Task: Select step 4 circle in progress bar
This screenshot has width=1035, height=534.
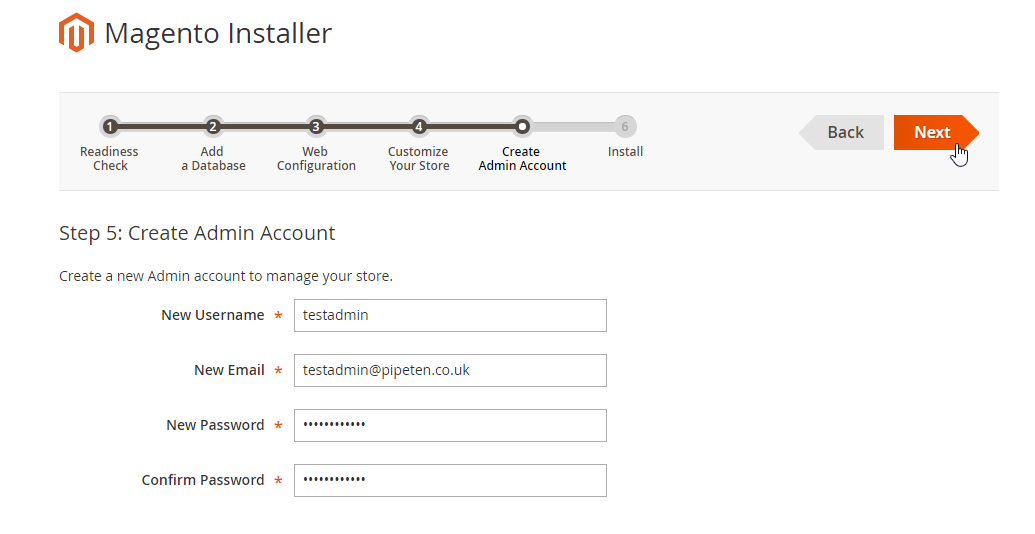Action: tap(418, 126)
